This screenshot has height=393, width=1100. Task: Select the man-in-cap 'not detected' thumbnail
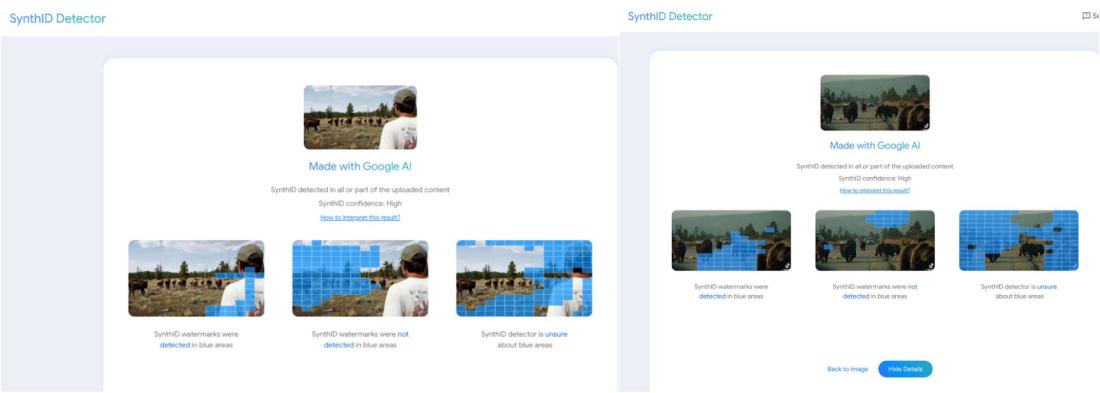(360, 279)
